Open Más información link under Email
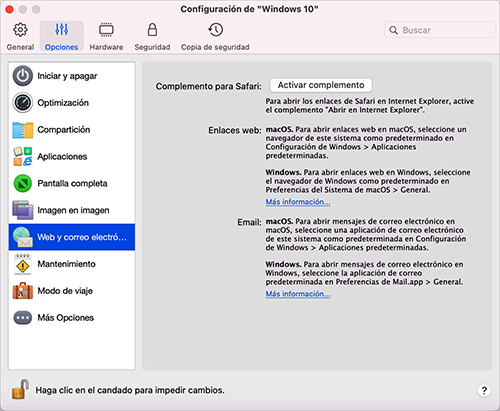The height and width of the screenshot is (411, 500). click(298, 294)
